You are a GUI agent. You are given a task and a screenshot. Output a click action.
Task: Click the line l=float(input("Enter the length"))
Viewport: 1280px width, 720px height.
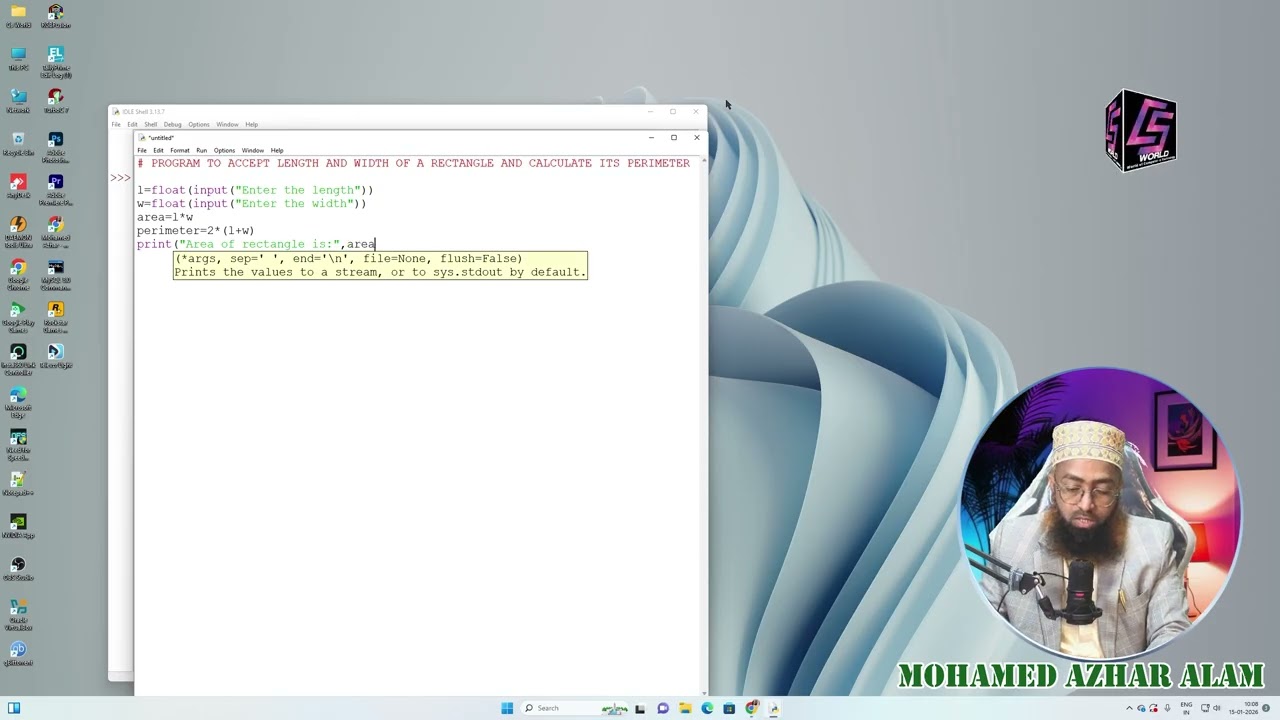pos(255,190)
